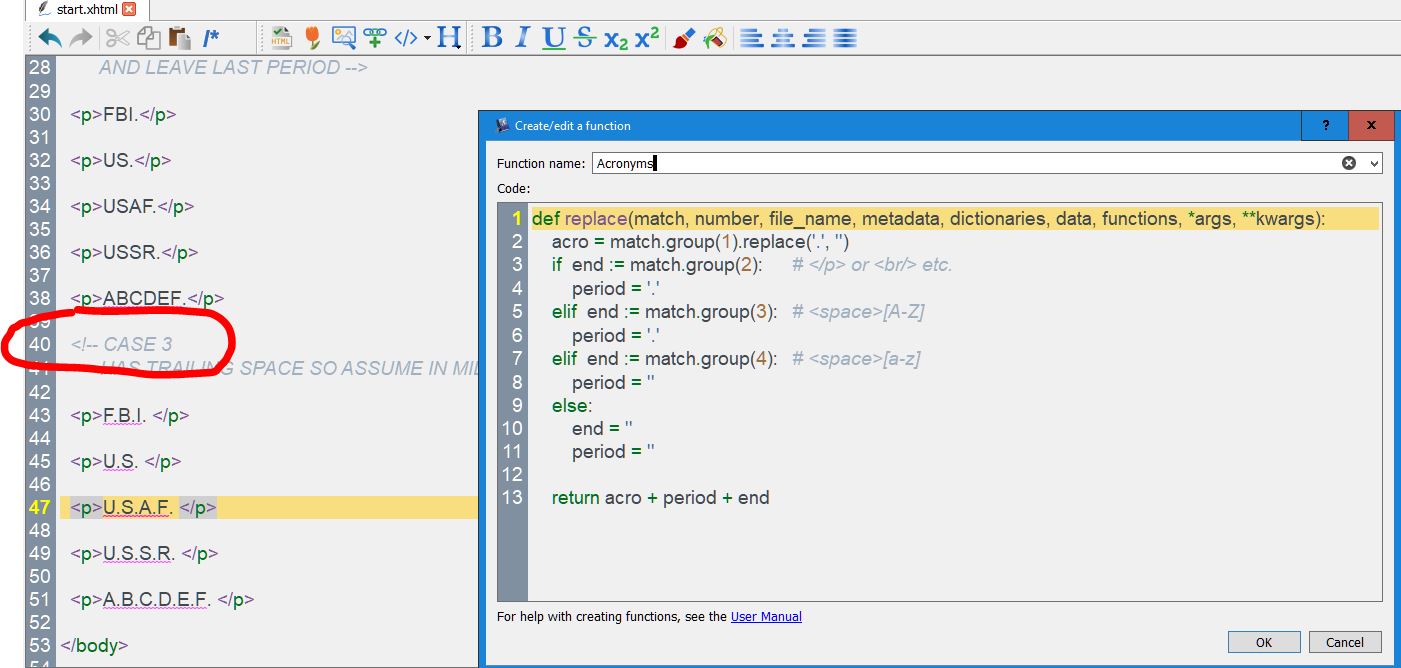Click 'AND LEAVE LAST PERIOD' comment line
The image size is (1401, 668).
(233, 67)
